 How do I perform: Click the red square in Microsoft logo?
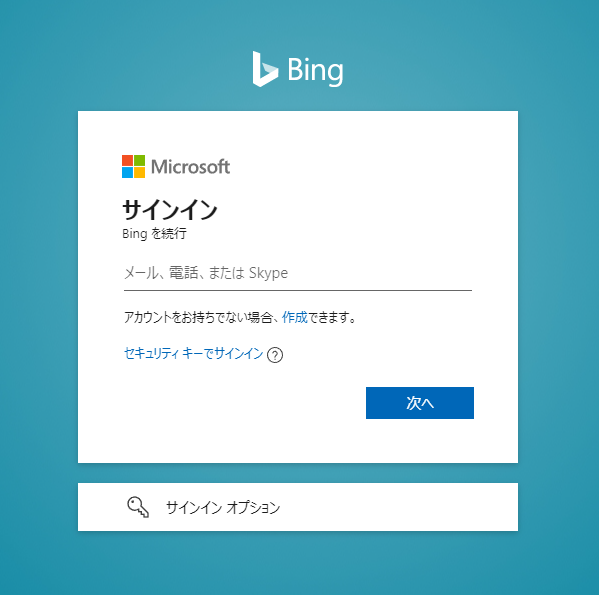pos(127,160)
